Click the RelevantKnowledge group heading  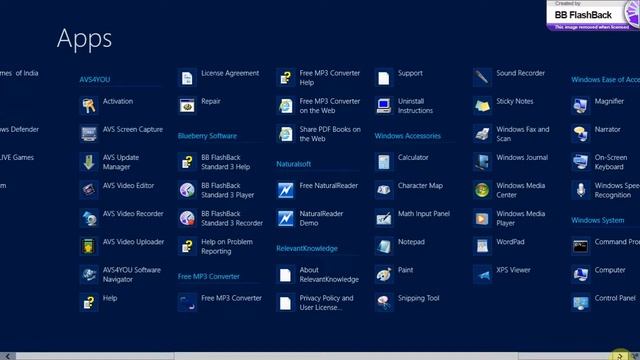click(x=307, y=249)
